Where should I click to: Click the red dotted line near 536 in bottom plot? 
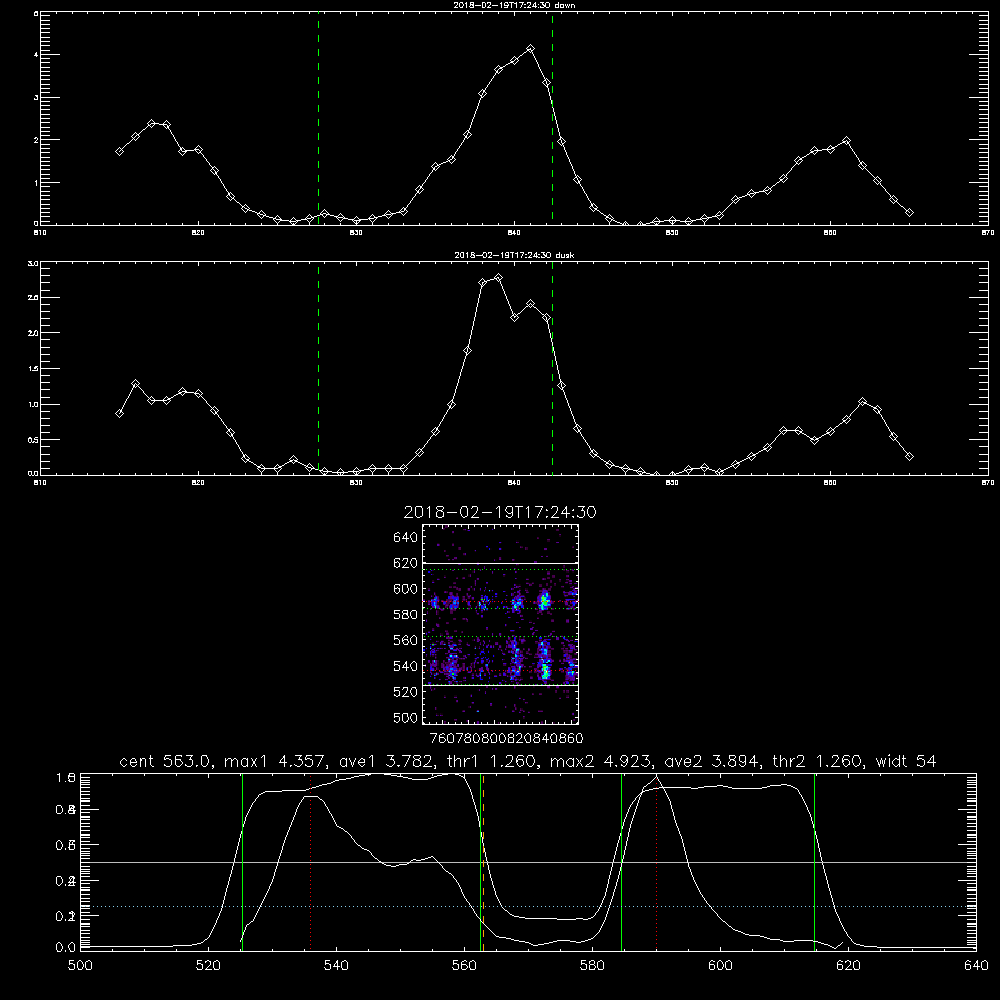pyautogui.click(x=311, y=862)
